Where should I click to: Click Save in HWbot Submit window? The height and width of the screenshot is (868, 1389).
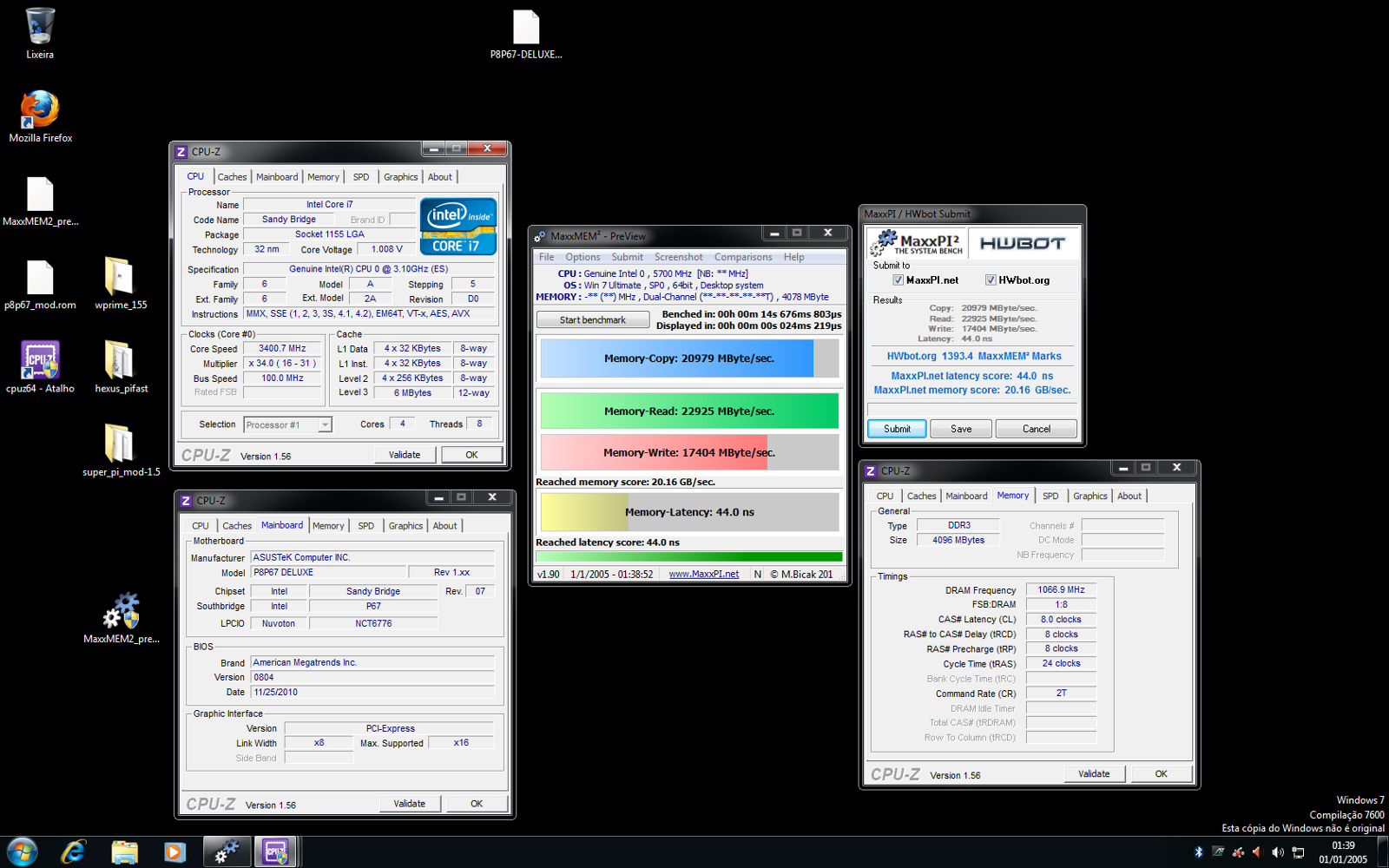pos(961,429)
